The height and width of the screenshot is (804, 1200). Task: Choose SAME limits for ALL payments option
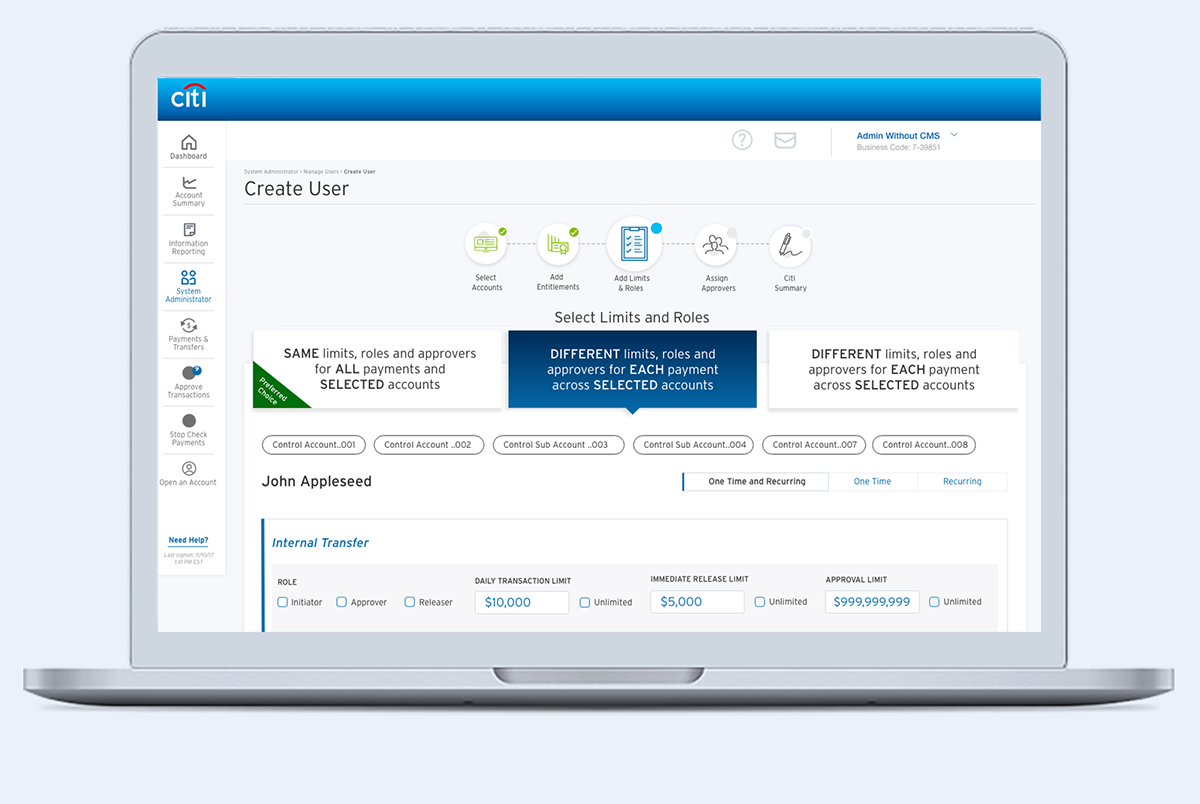(x=377, y=369)
